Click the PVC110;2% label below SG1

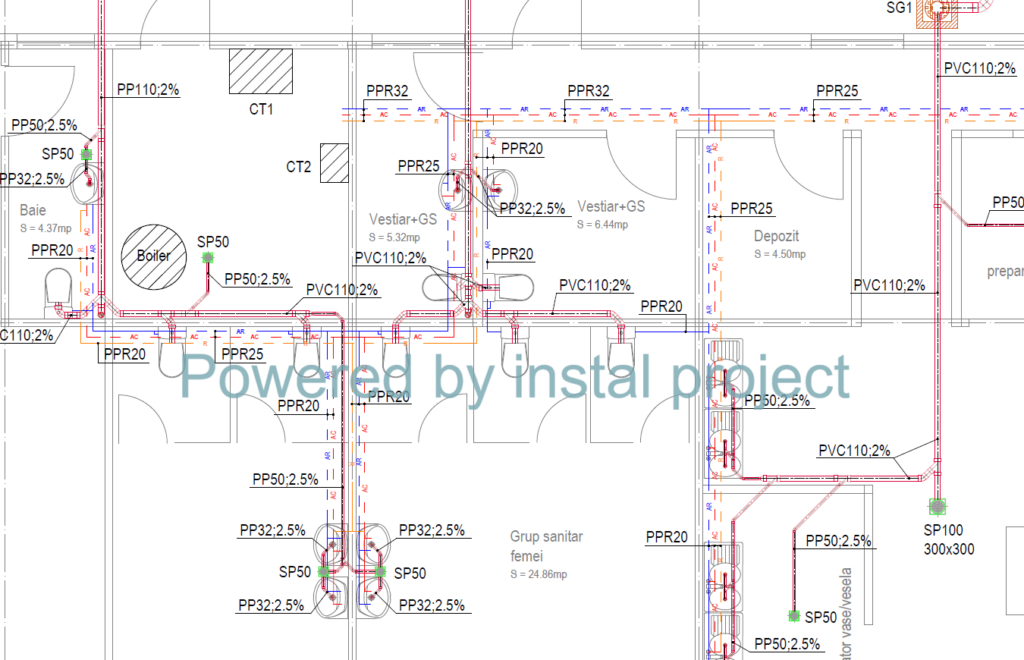982,69
